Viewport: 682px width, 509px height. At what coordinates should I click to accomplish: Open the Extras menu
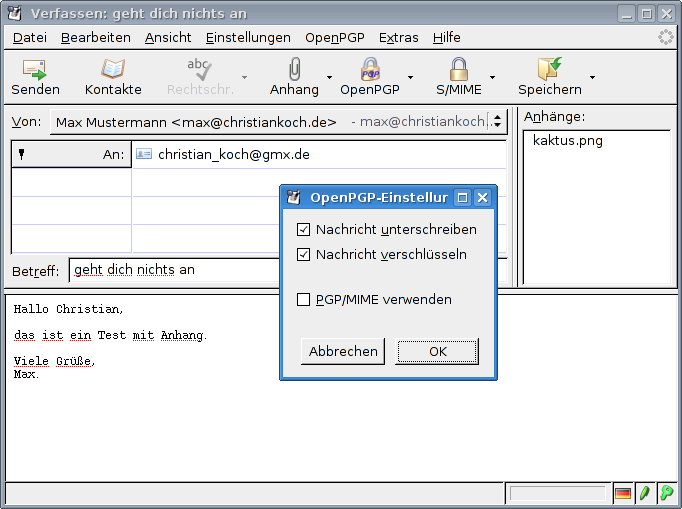pyautogui.click(x=398, y=37)
